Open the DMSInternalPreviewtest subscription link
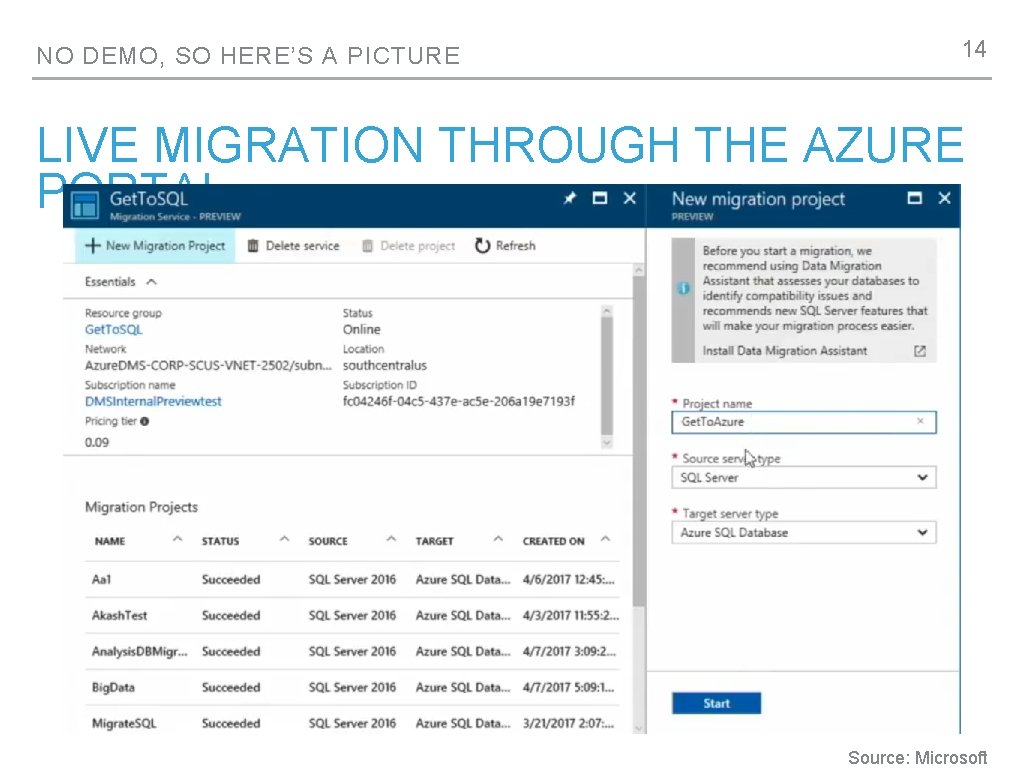Screen dimensions: 1024x768 pos(154,401)
